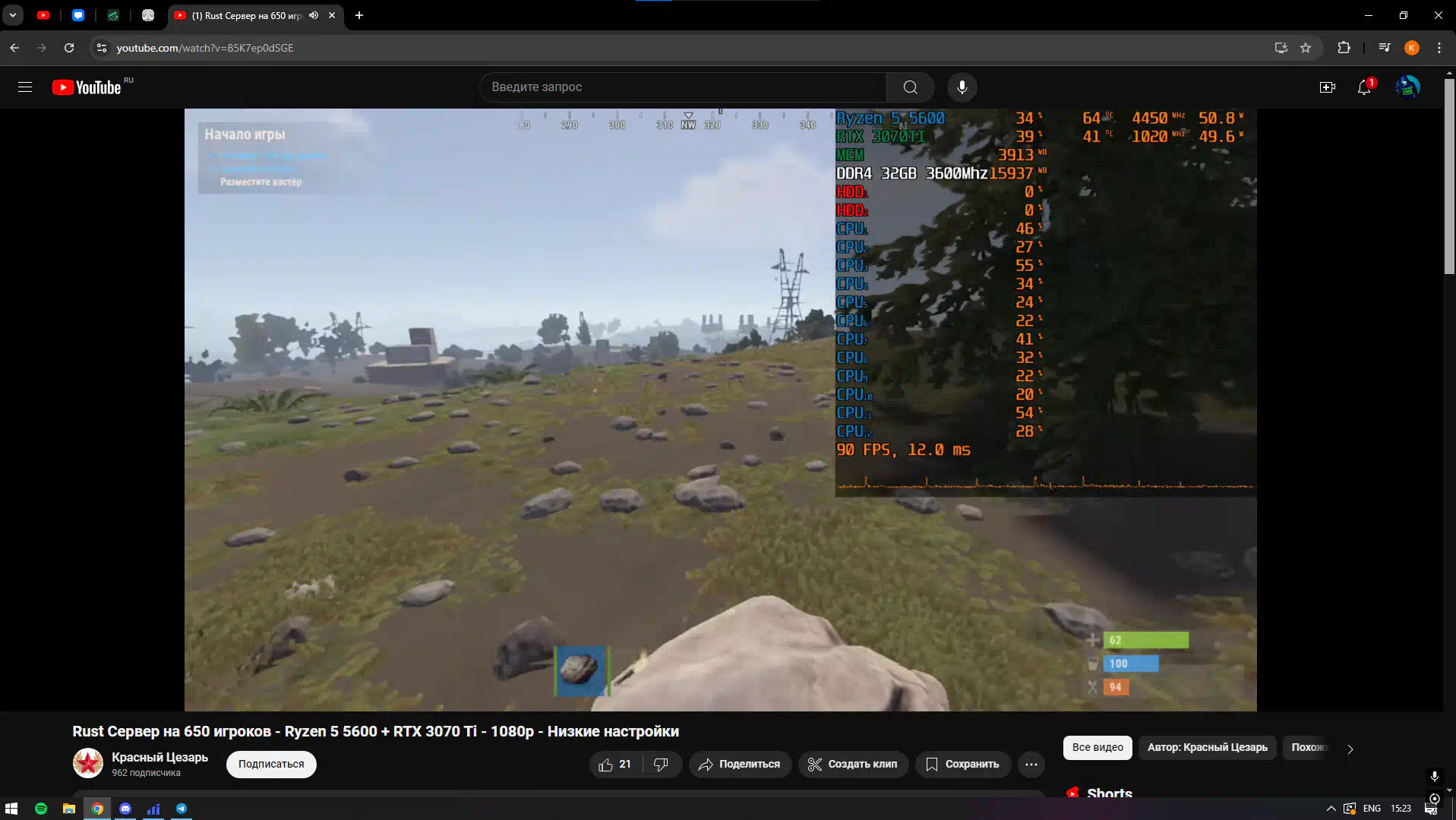The image size is (1456, 820).
Task: Reload the current page
Action: (69, 48)
